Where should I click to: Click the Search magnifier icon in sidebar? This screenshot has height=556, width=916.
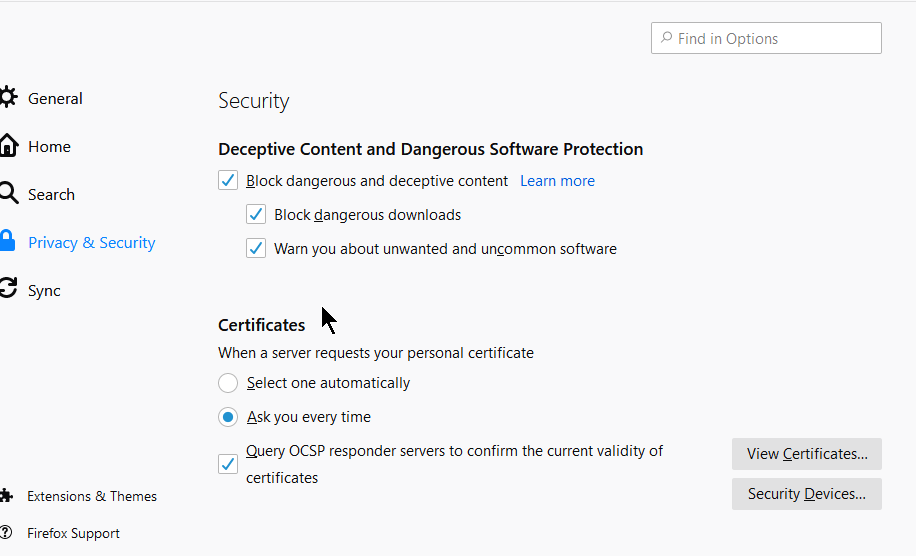pos(8,193)
